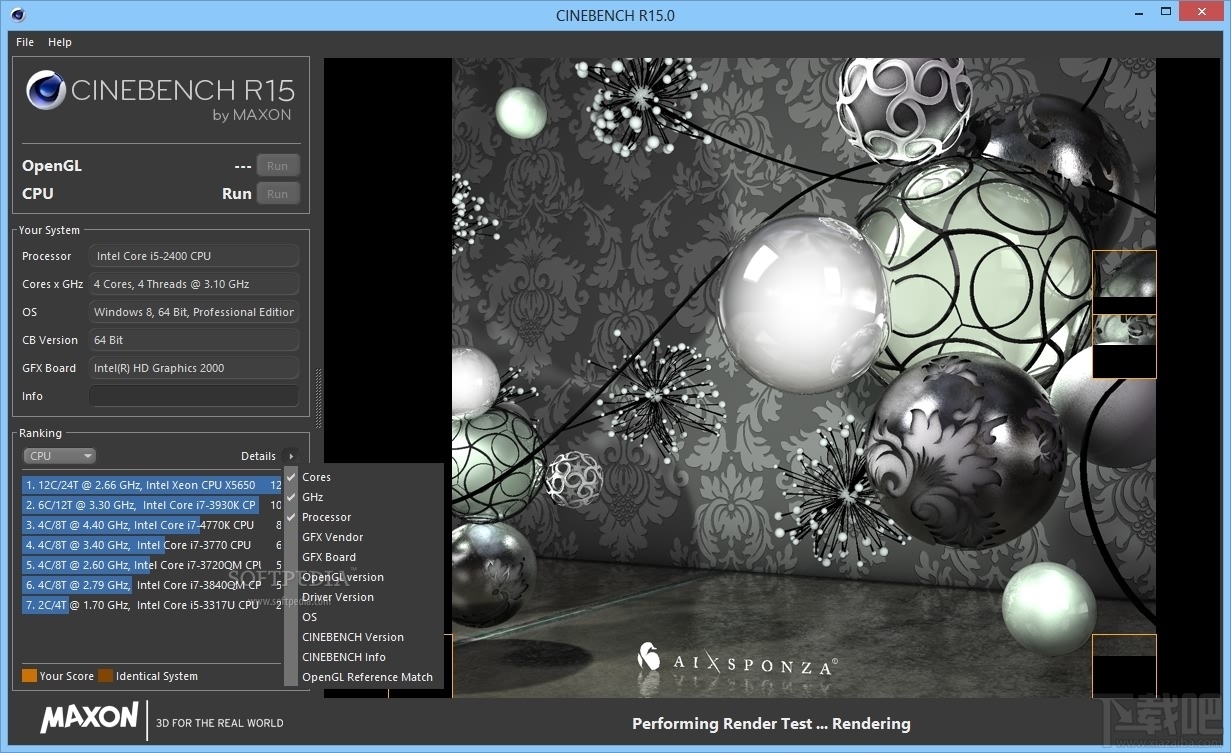Click the MAXON logo at bottom left

coord(89,719)
